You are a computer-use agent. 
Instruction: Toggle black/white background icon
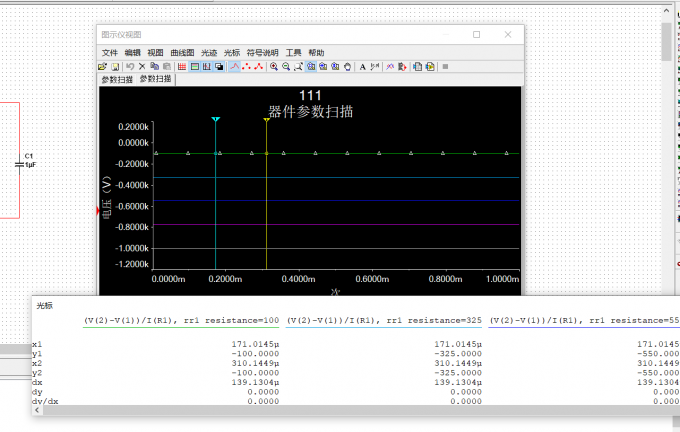click(219, 67)
